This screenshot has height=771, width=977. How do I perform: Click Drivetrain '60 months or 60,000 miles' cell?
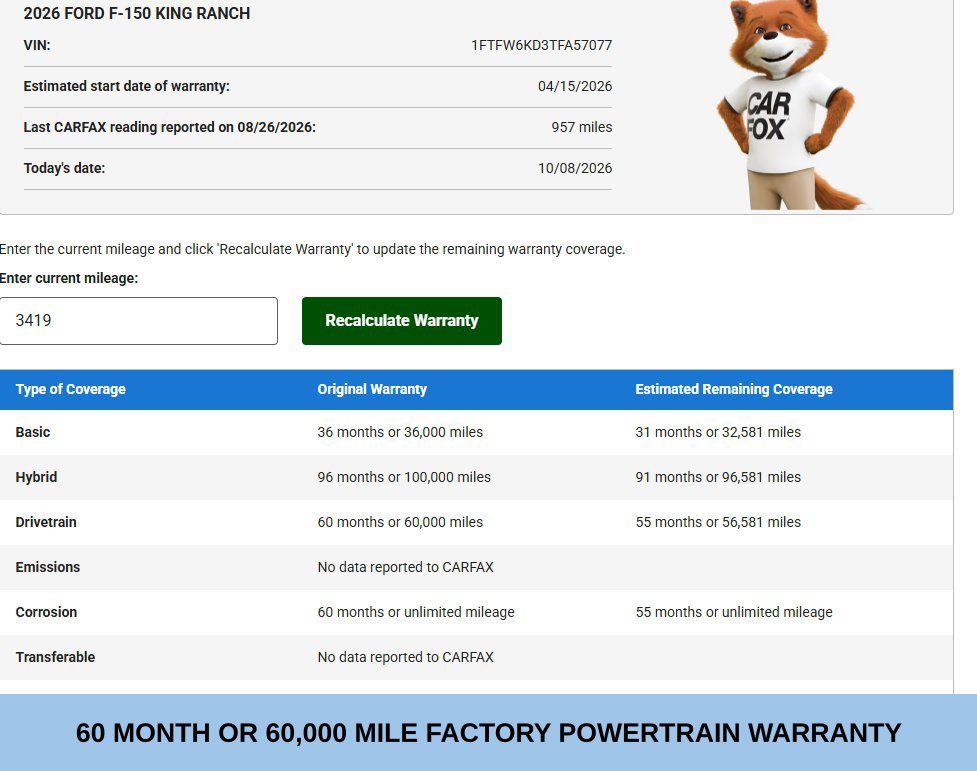(400, 522)
